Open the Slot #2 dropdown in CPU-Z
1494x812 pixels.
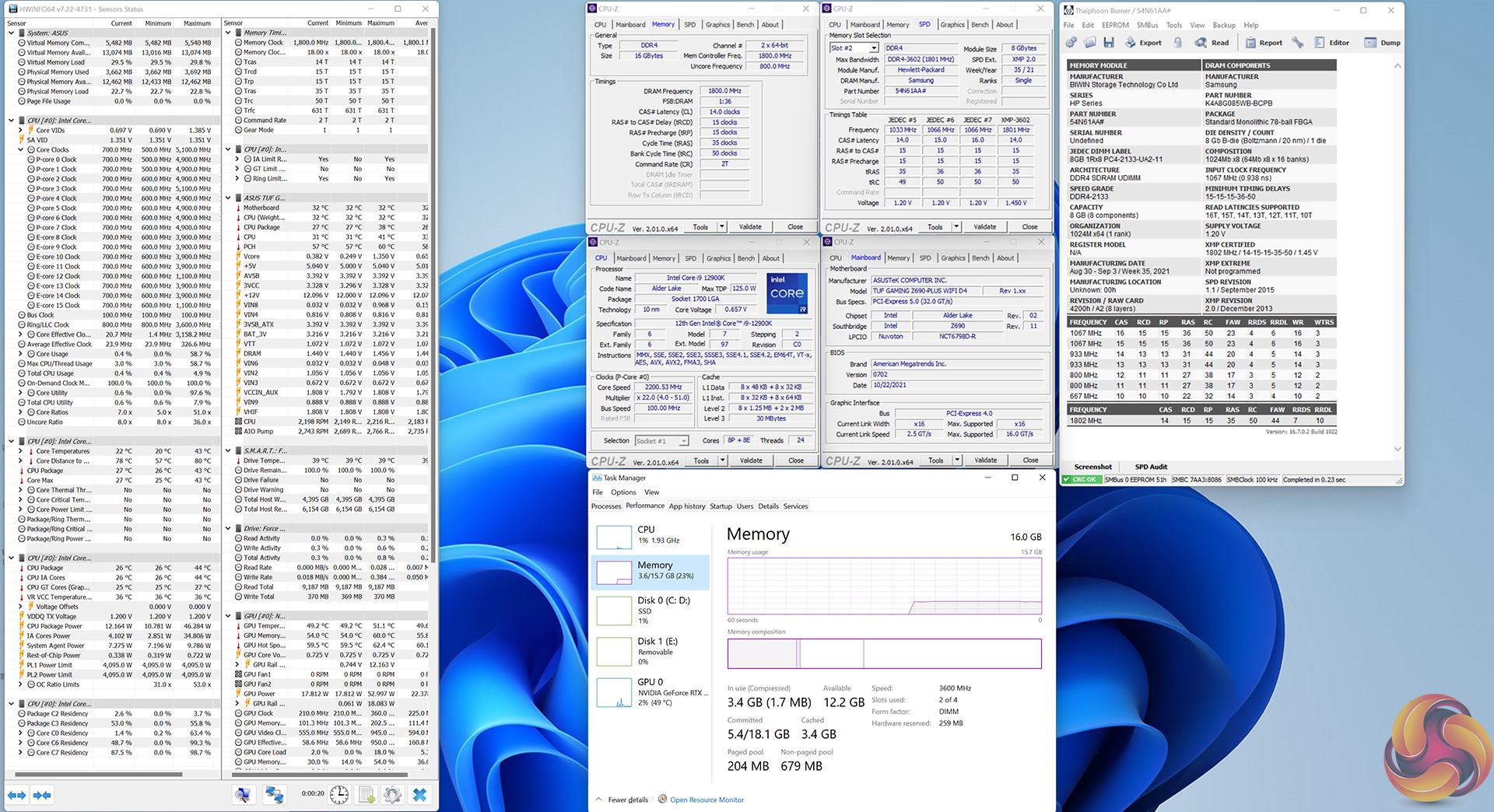pos(874,48)
